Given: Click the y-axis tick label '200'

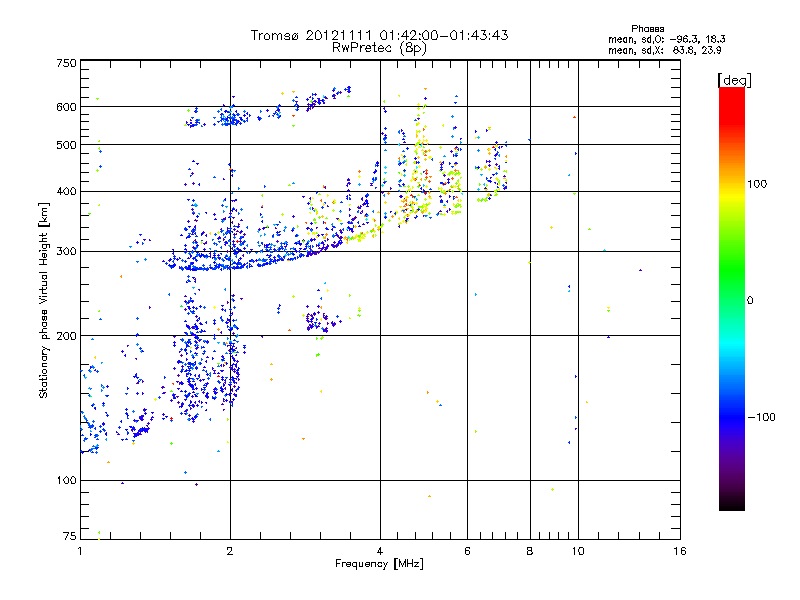Looking at the screenshot, I should pos(66,336).
